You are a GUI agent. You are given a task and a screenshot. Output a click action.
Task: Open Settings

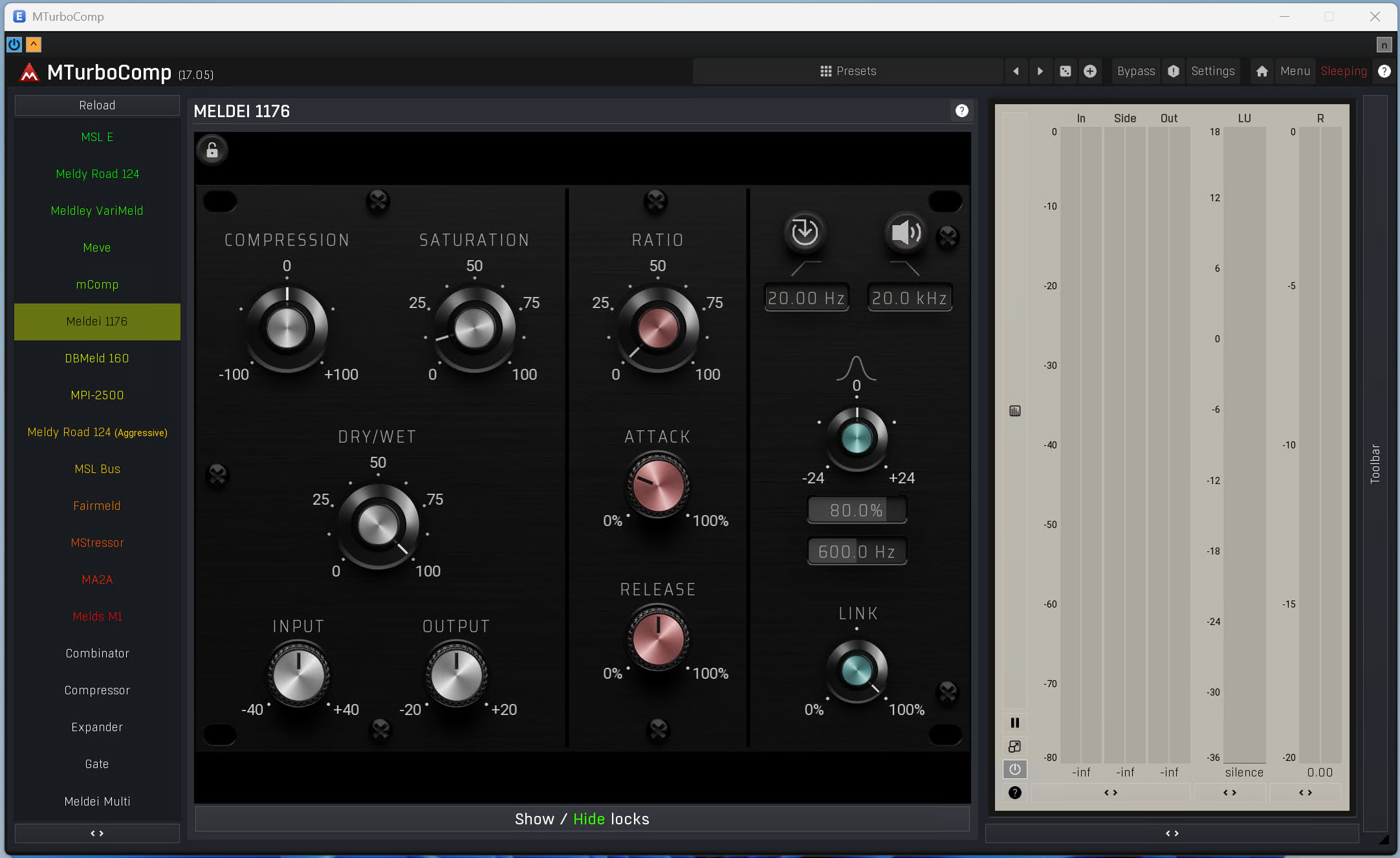(1213, 71)
